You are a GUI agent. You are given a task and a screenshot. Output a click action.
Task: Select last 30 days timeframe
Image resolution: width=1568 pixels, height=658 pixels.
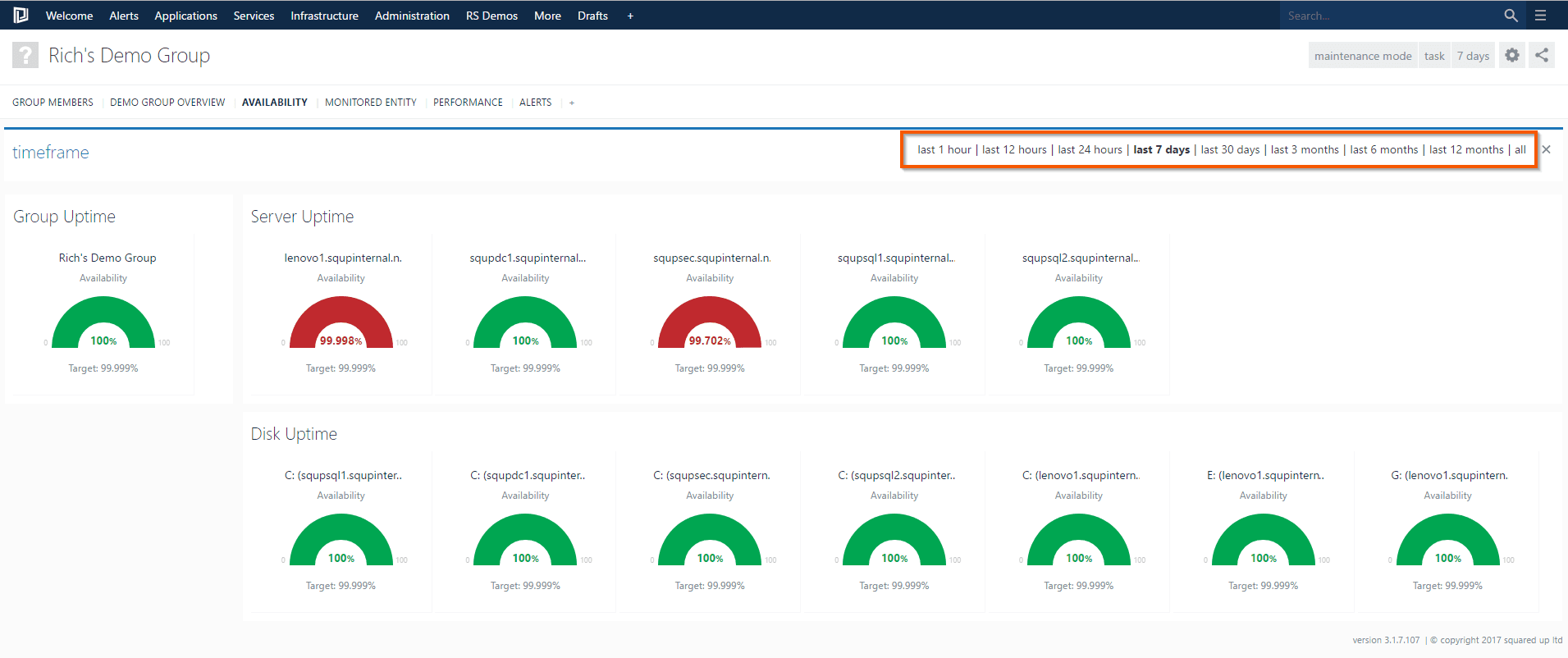1230,149
